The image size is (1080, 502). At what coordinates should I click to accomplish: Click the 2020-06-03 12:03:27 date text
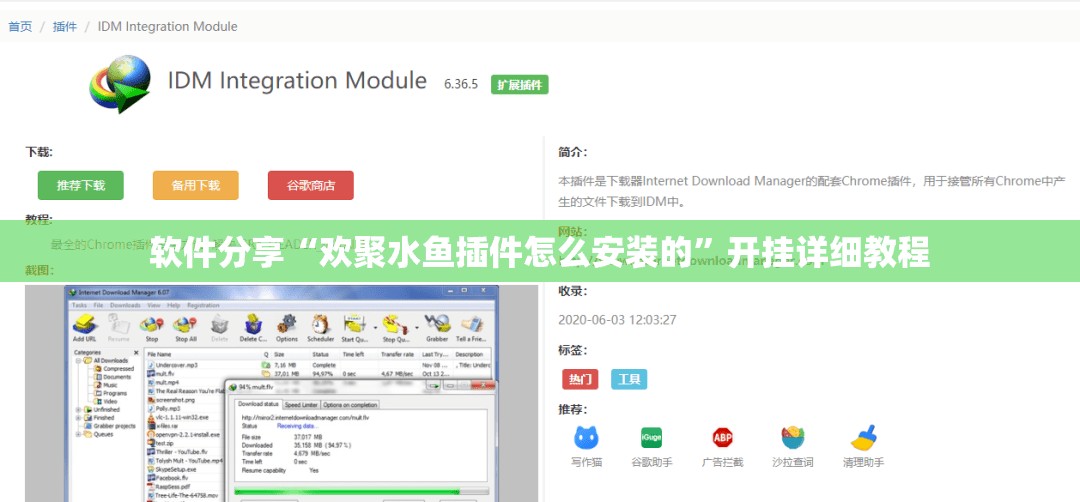pyautogui.click(x=617, y=320)
